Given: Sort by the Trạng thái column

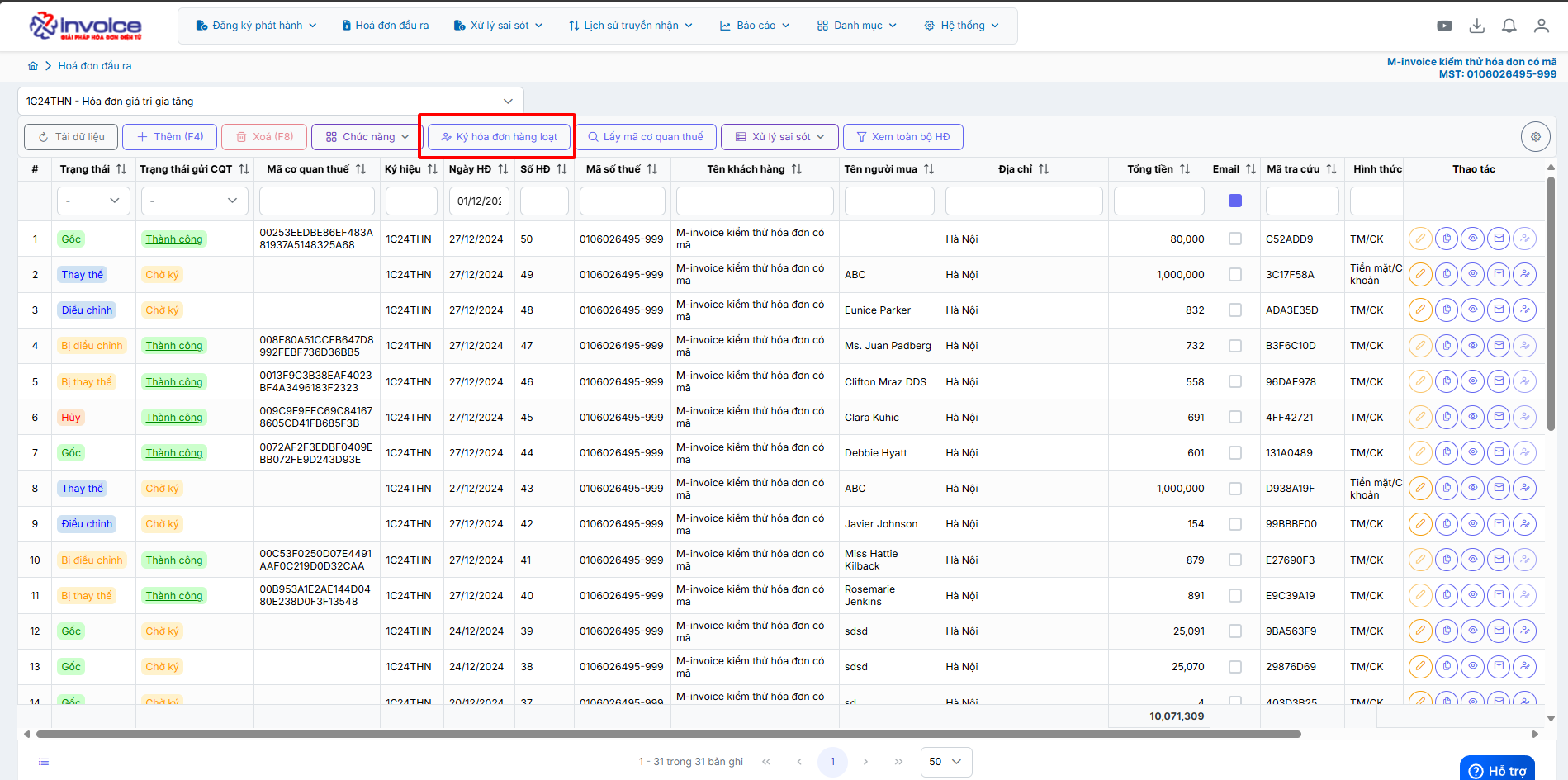Looking at the screenshot, I should [x=121, y=169].
